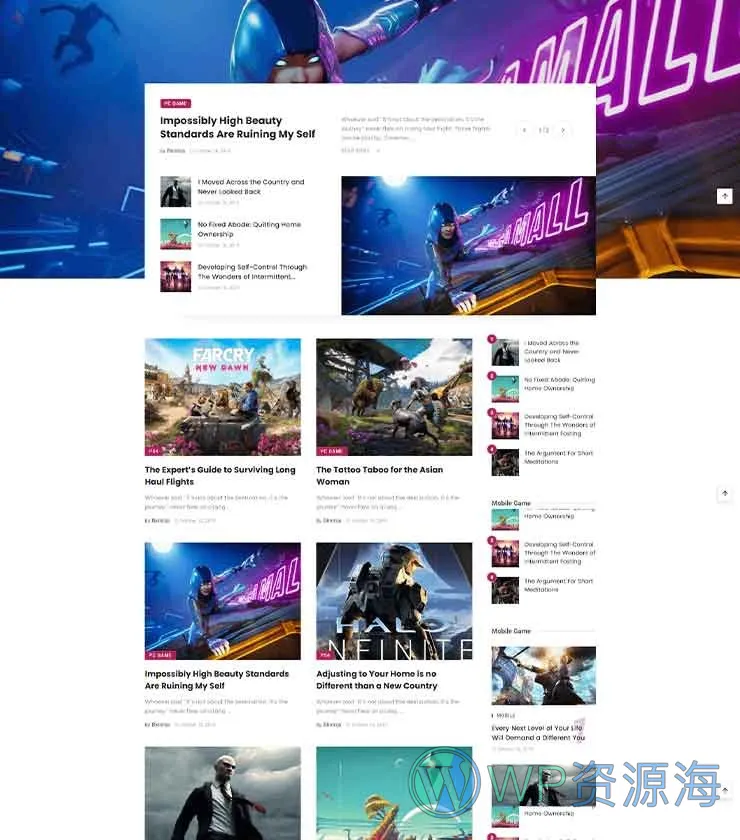Open 'I Moved Across the Country' in slider list
Screen dimensions: 740x840
251,186
